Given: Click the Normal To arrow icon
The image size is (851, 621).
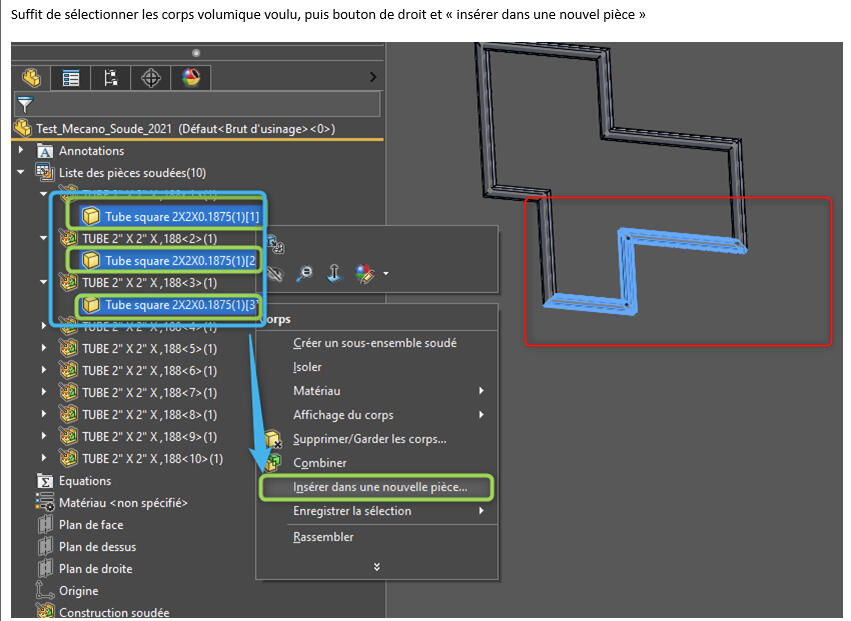Looking at the screenshot, I should click(x=336, y=272).
